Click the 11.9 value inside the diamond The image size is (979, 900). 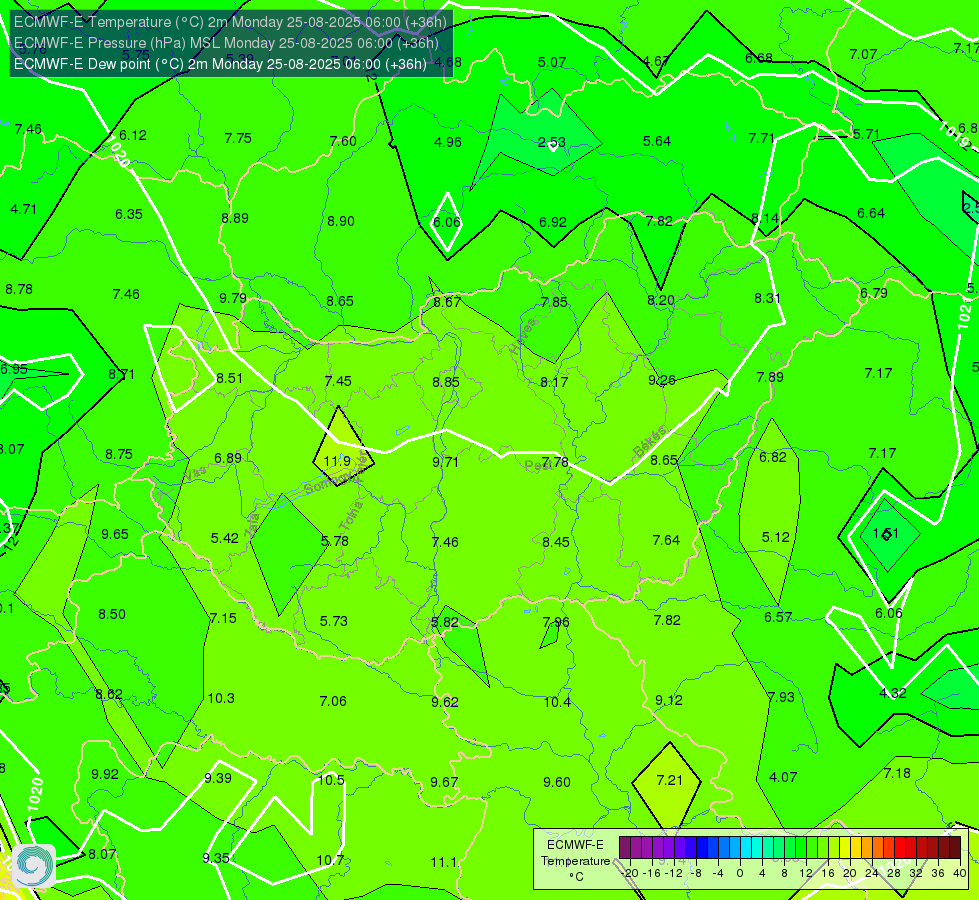[x=337, y=461]
